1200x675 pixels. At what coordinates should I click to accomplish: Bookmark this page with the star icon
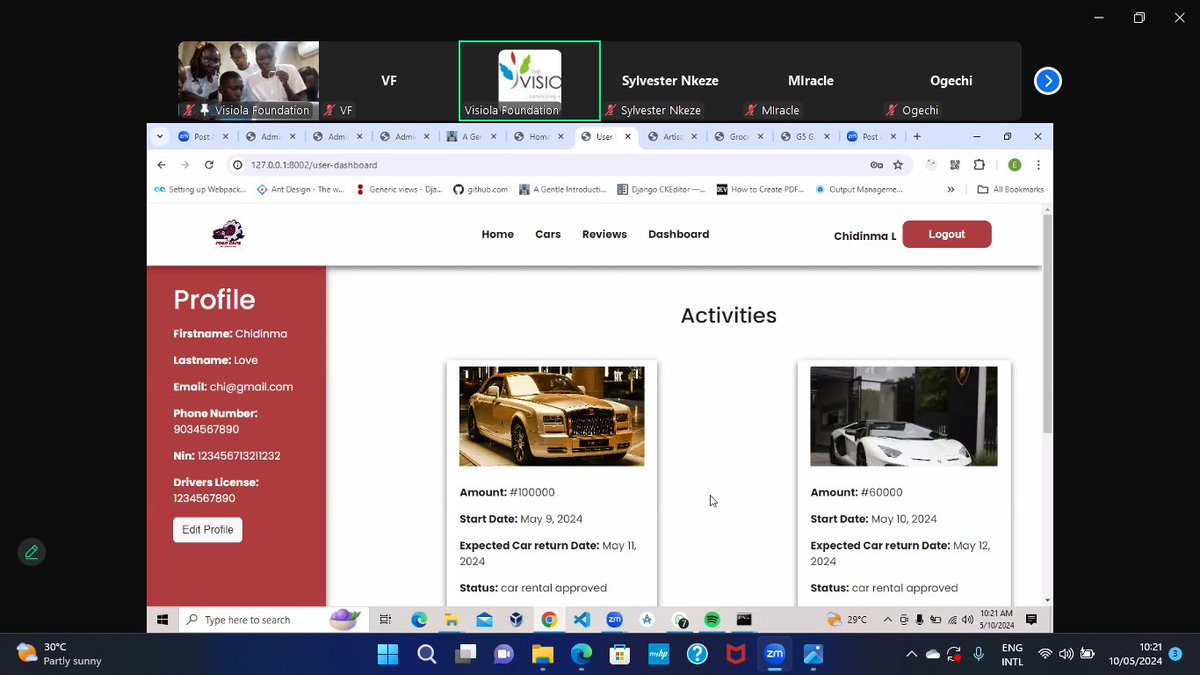point(898,165)
